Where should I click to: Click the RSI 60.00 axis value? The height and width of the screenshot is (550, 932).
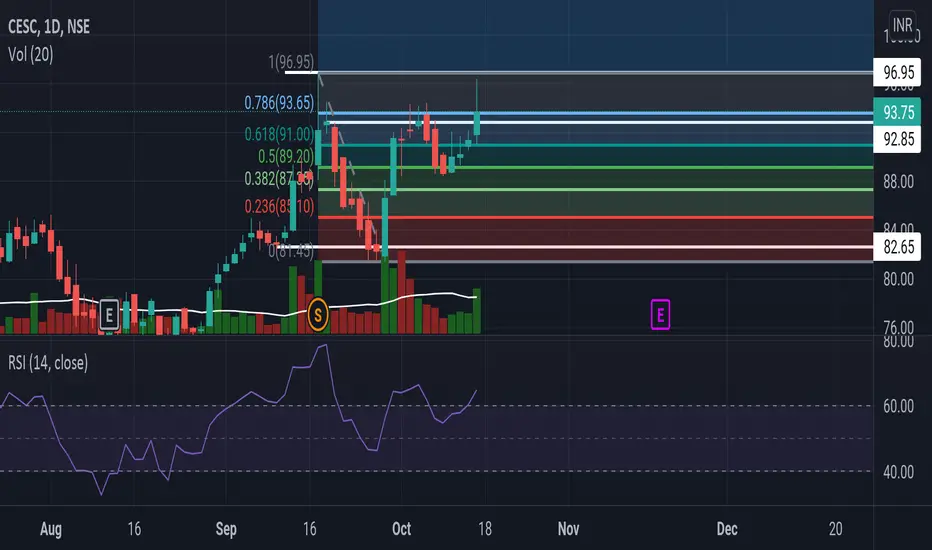coord(898,406)
